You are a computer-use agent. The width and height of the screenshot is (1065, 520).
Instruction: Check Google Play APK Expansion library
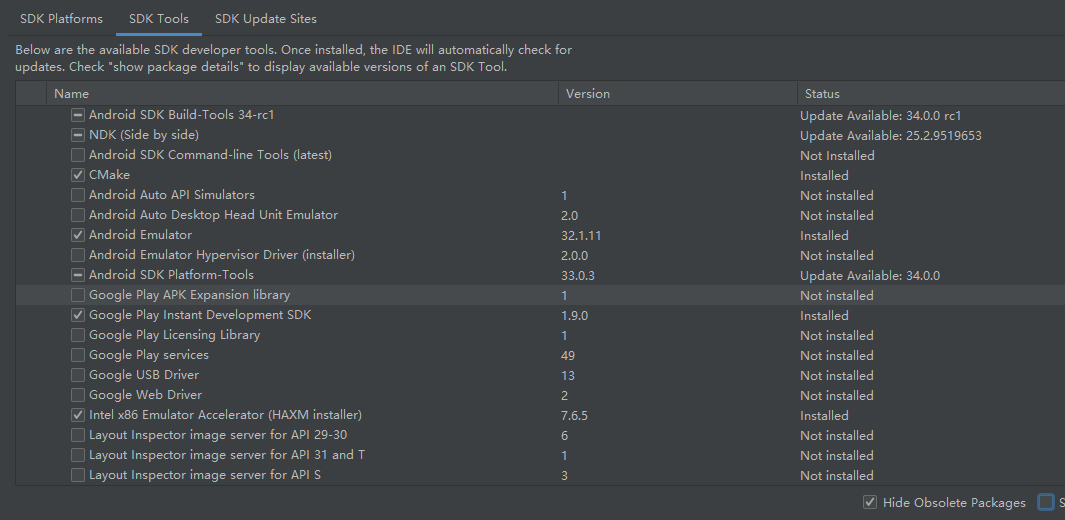[x=78, y=295]
